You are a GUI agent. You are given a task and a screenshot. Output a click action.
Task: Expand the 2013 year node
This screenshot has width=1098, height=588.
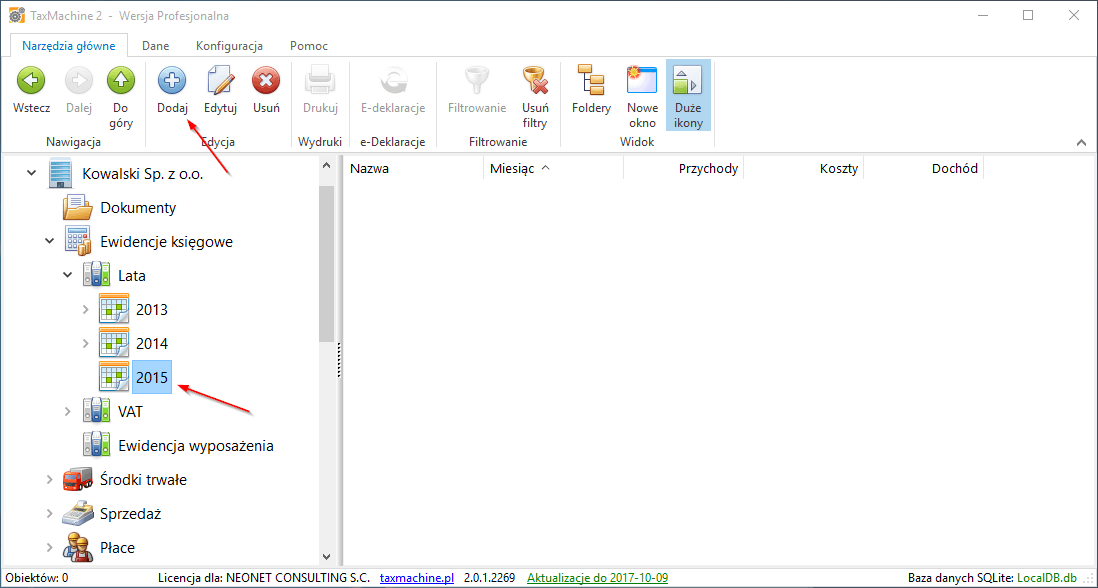[86, 310]
